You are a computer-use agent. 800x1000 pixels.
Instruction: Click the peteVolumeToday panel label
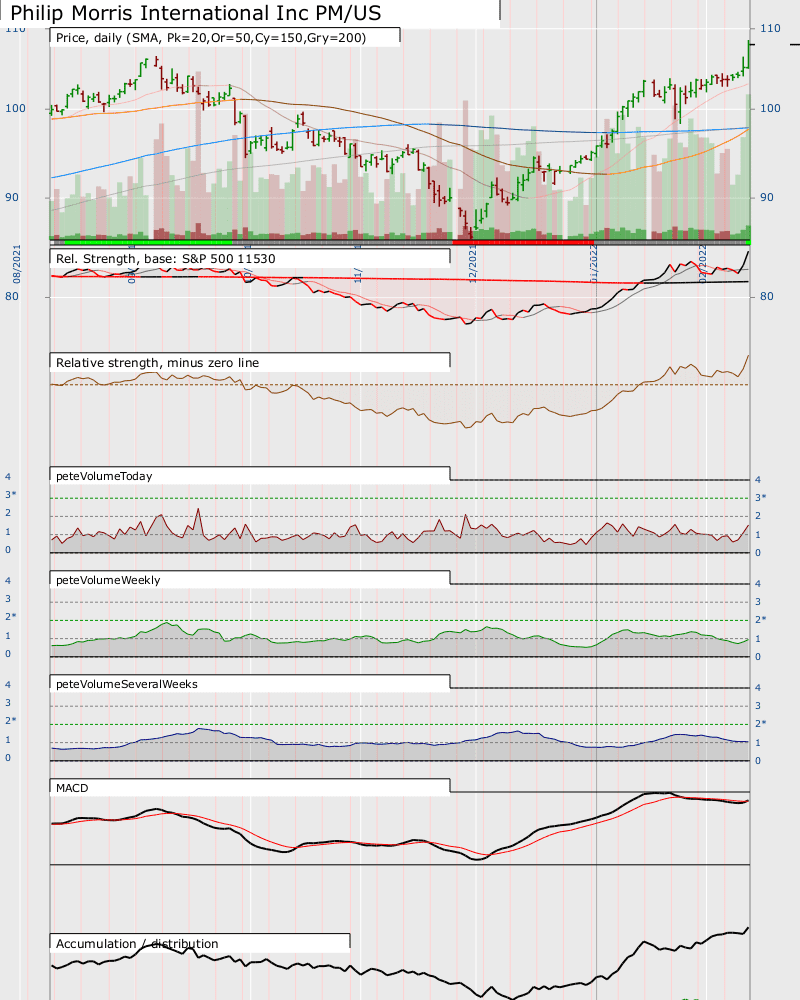(104, 476)
